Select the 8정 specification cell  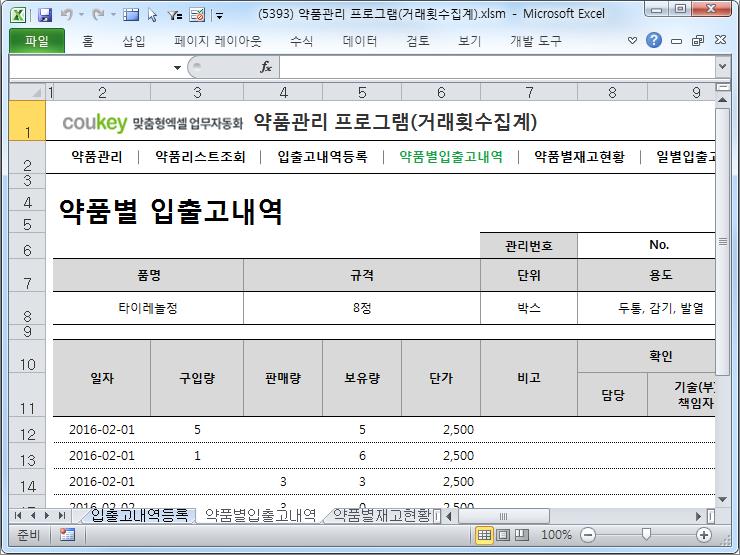tap(362, 308)
